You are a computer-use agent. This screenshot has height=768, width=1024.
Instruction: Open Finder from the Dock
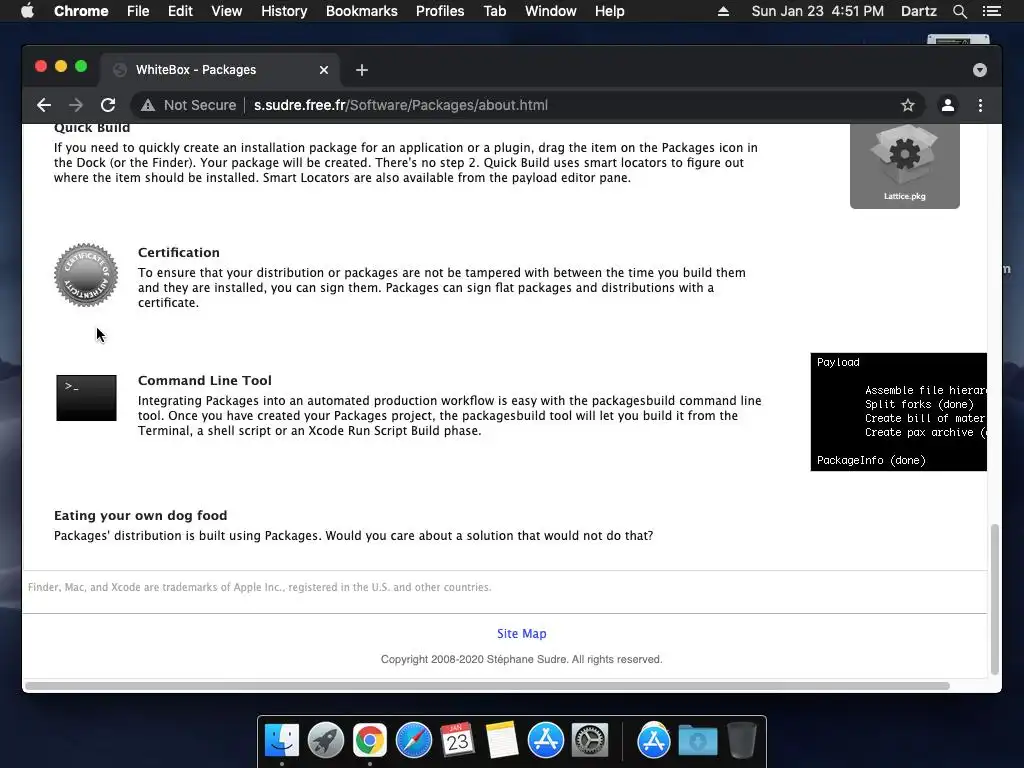click(282, 741)
